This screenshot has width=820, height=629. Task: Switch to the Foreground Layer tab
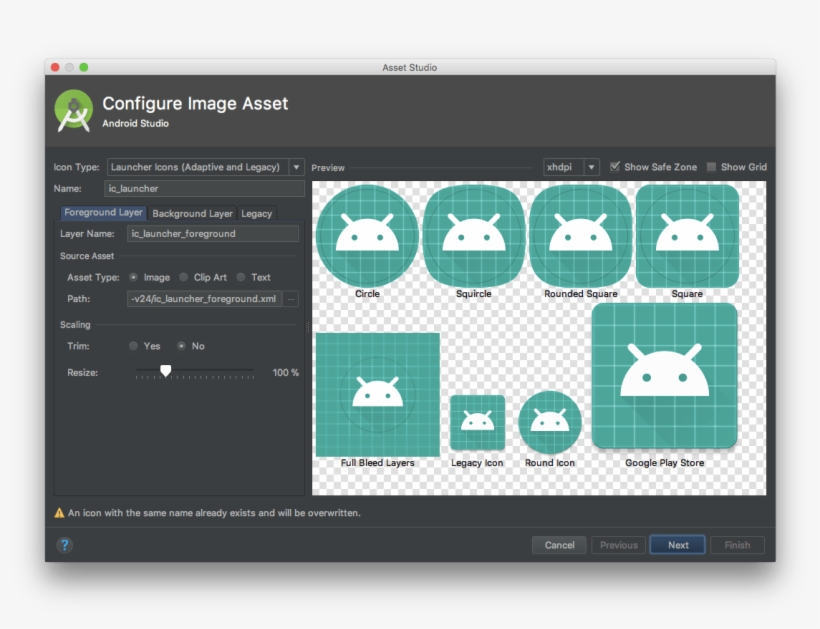[103, 213]
